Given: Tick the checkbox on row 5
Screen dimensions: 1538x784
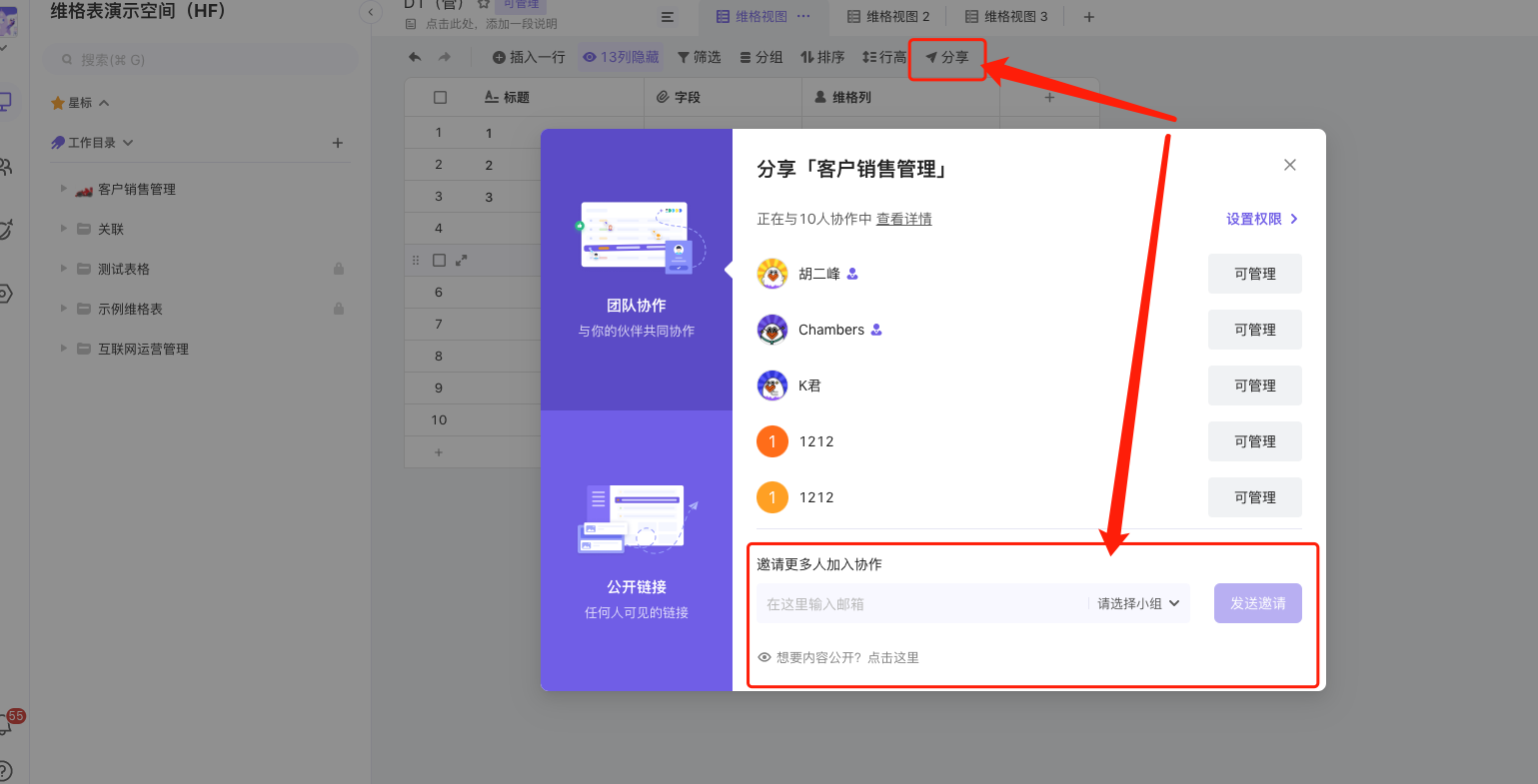Looking at the screenshot, I should [439, 260].
